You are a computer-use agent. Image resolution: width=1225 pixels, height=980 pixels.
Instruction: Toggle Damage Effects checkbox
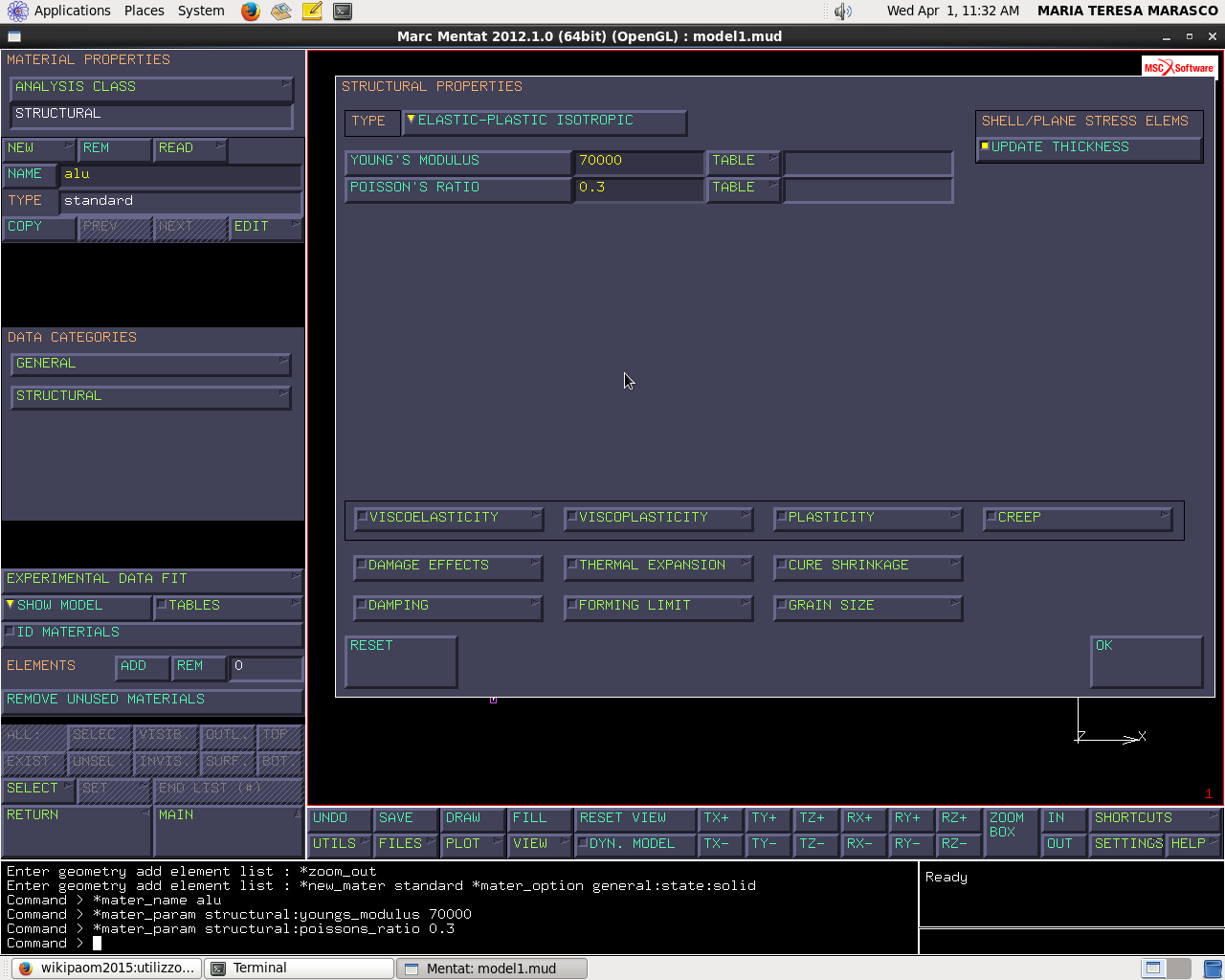(448, 567)
